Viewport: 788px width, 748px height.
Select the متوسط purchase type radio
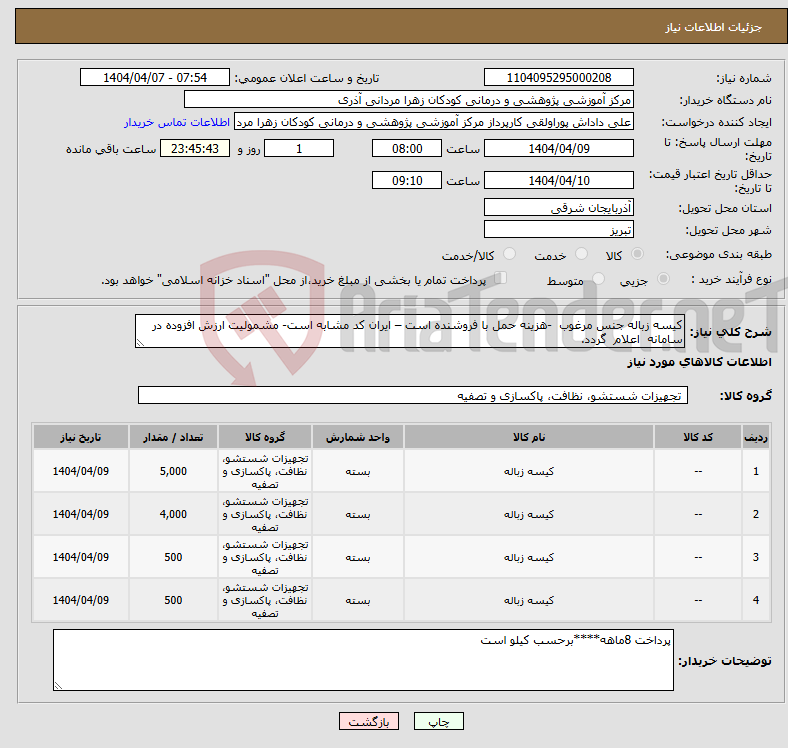pos(598,278)
